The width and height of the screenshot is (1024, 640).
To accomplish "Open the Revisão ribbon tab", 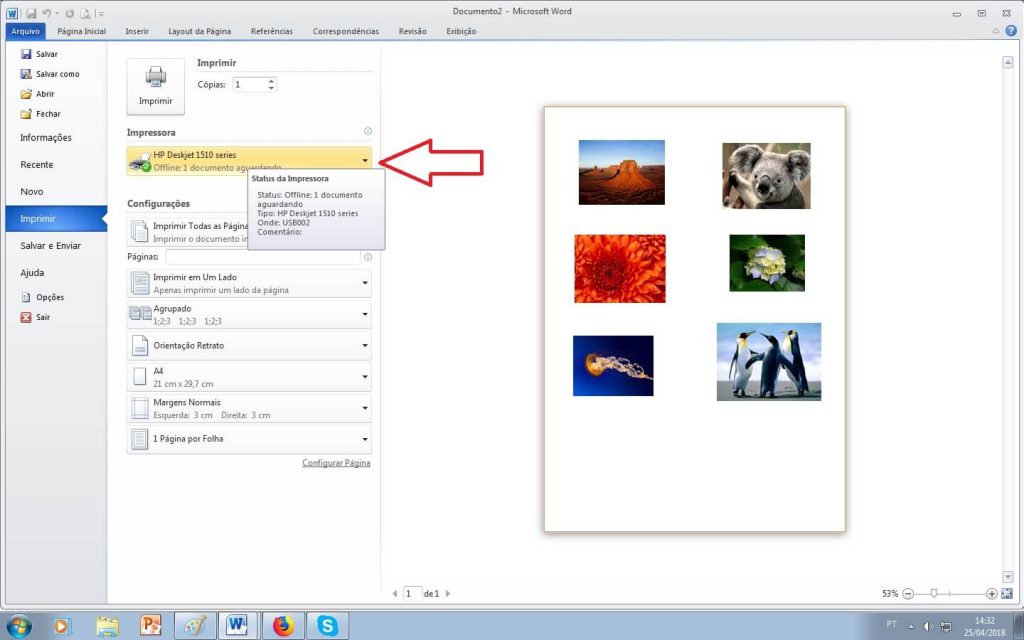I will click(x=412, y=31).
